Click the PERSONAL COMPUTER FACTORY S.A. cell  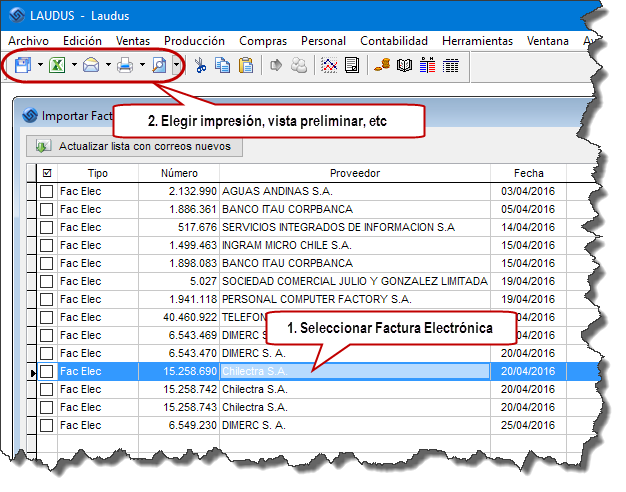[x=355, y=299]
